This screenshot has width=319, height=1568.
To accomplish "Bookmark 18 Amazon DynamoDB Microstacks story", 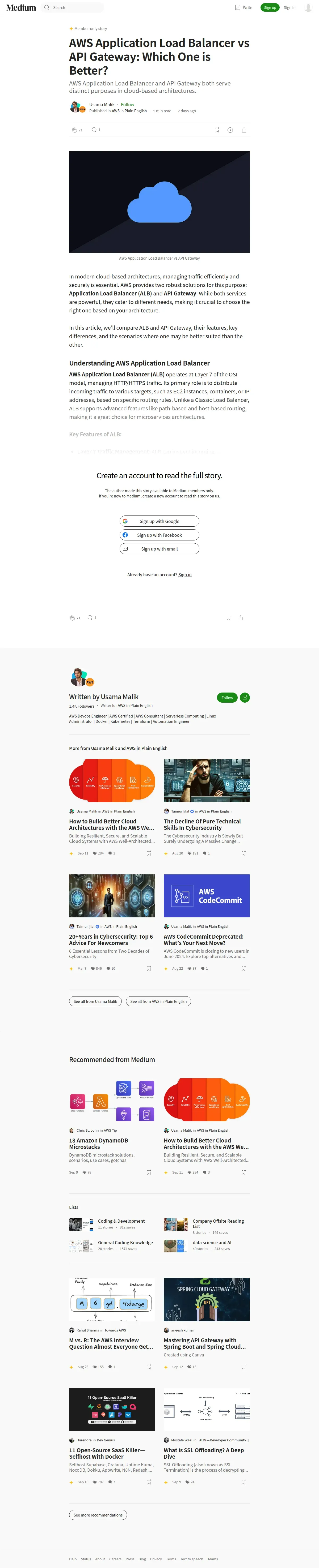I will (x=149, y=1172).
